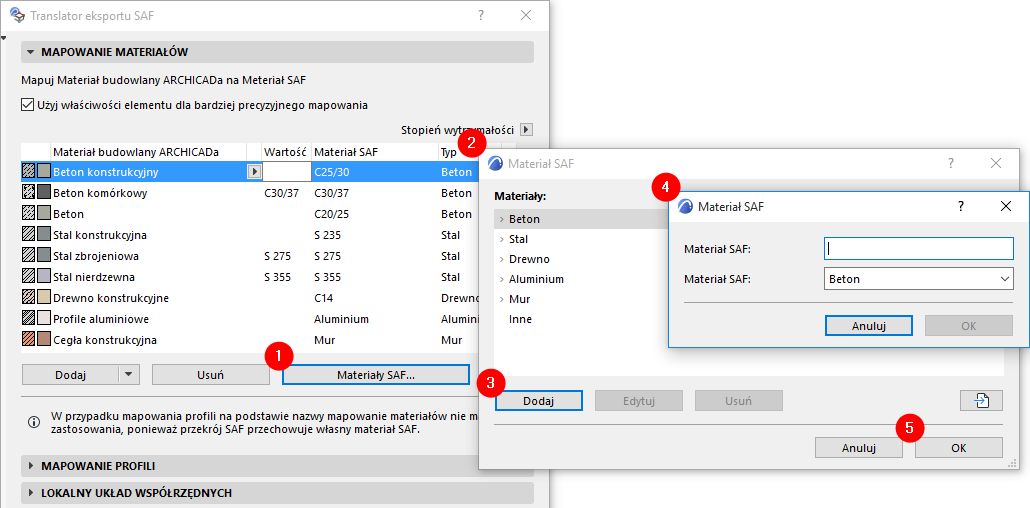Viewport: 1030px width, 508px height.
Task: Open the arrow popup in Beton konstrukcyjny row
Action: coord(253,172)
